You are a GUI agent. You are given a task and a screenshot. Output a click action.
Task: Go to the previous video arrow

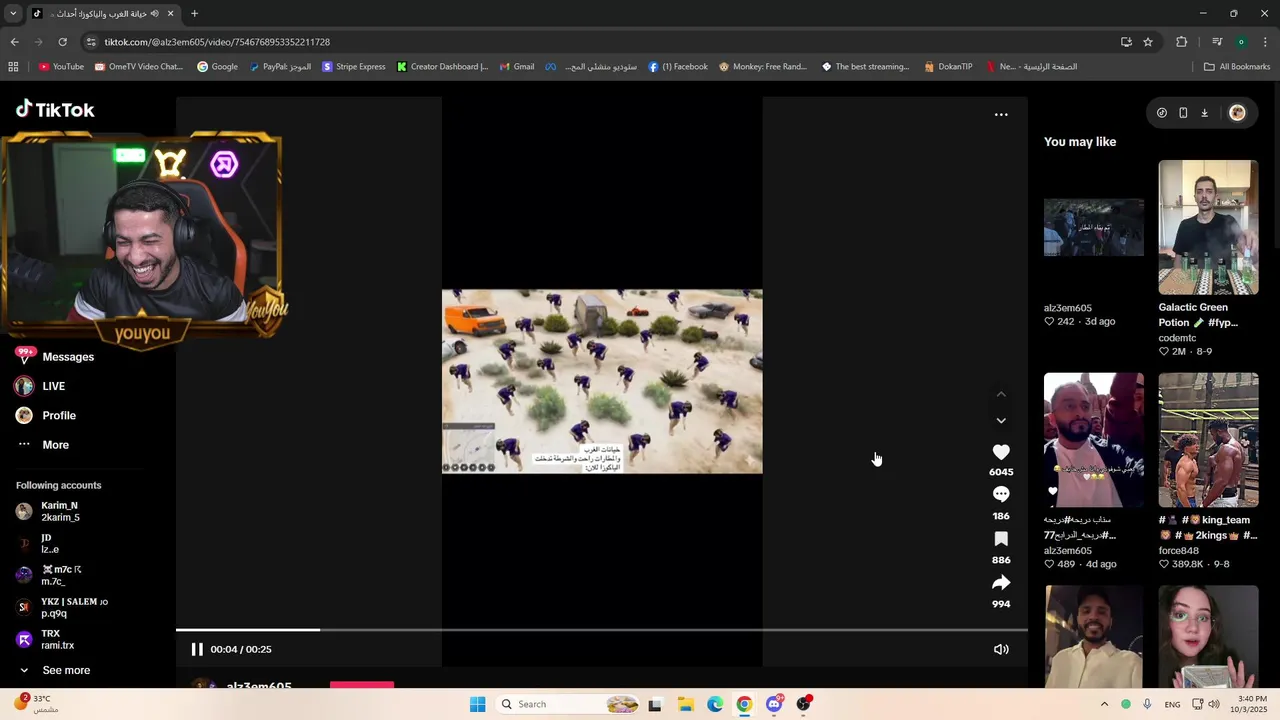1001,394
